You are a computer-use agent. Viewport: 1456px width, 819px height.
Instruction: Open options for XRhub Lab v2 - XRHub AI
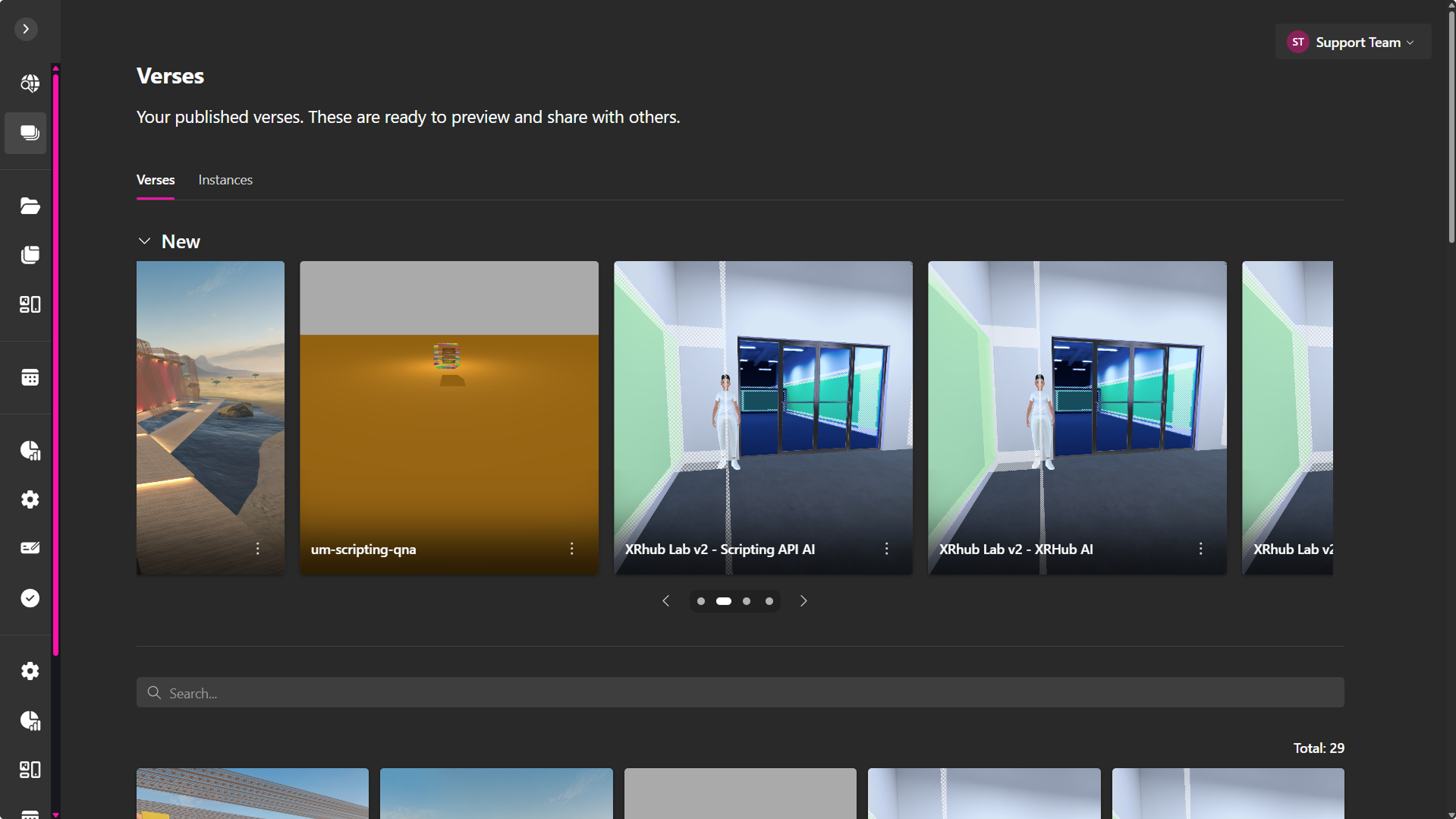pyautogui.click(x=1200, y=549)
